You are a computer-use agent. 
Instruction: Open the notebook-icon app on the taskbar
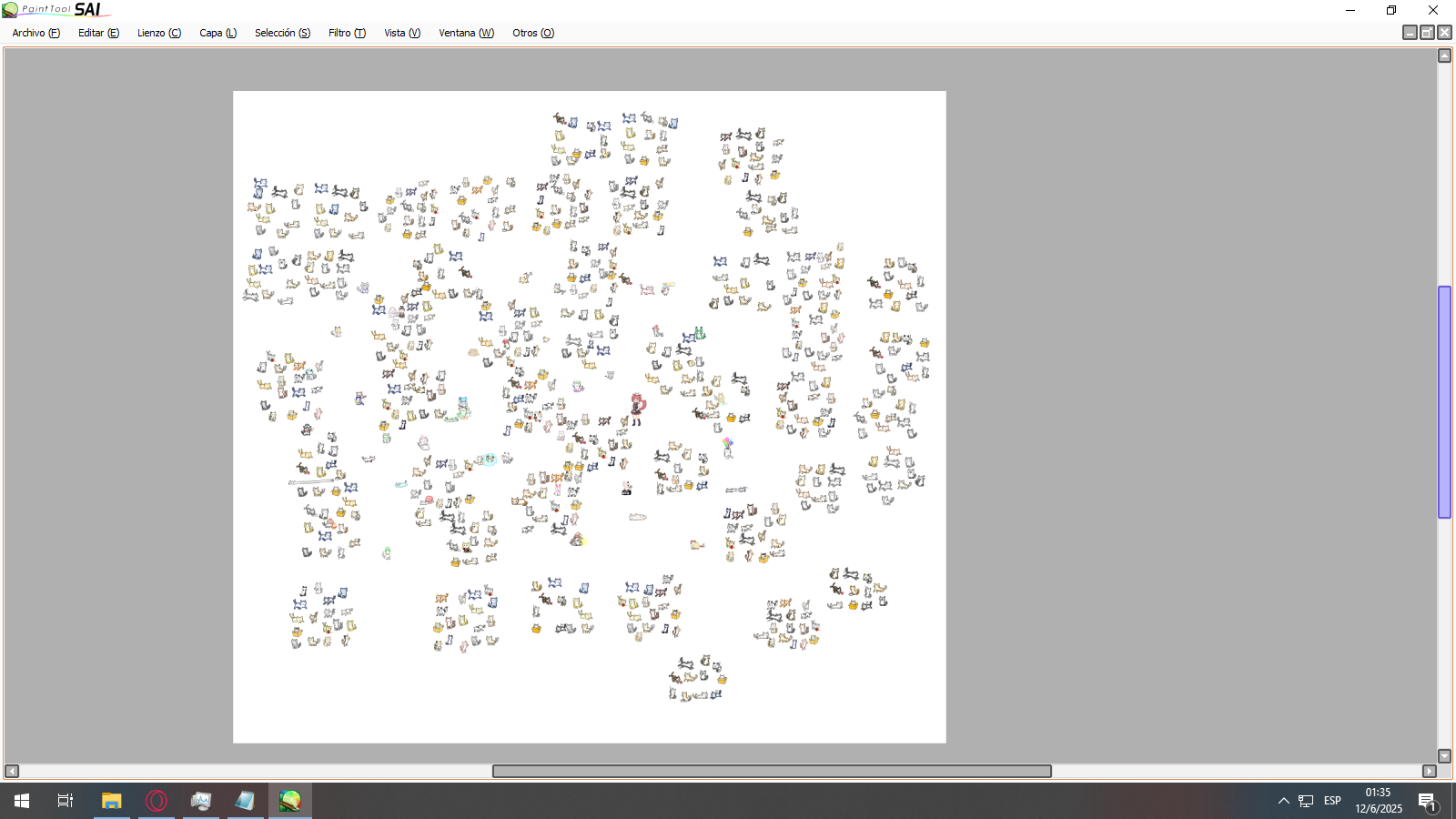[x=246, y=801]
